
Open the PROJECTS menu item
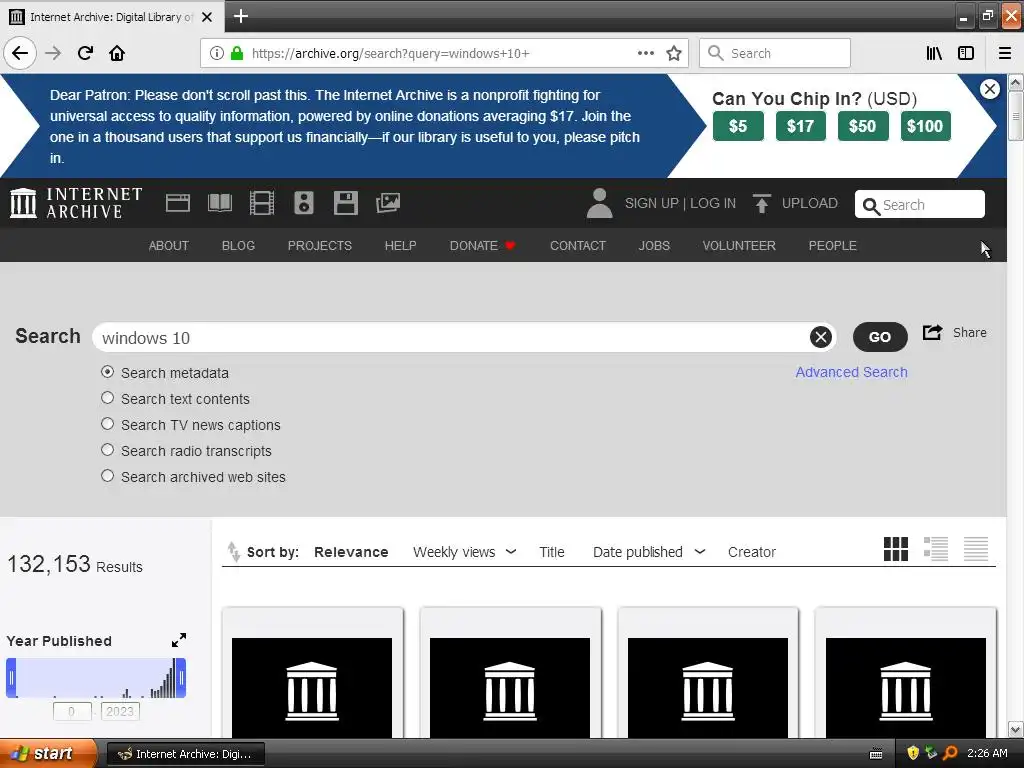click(319, 246)
